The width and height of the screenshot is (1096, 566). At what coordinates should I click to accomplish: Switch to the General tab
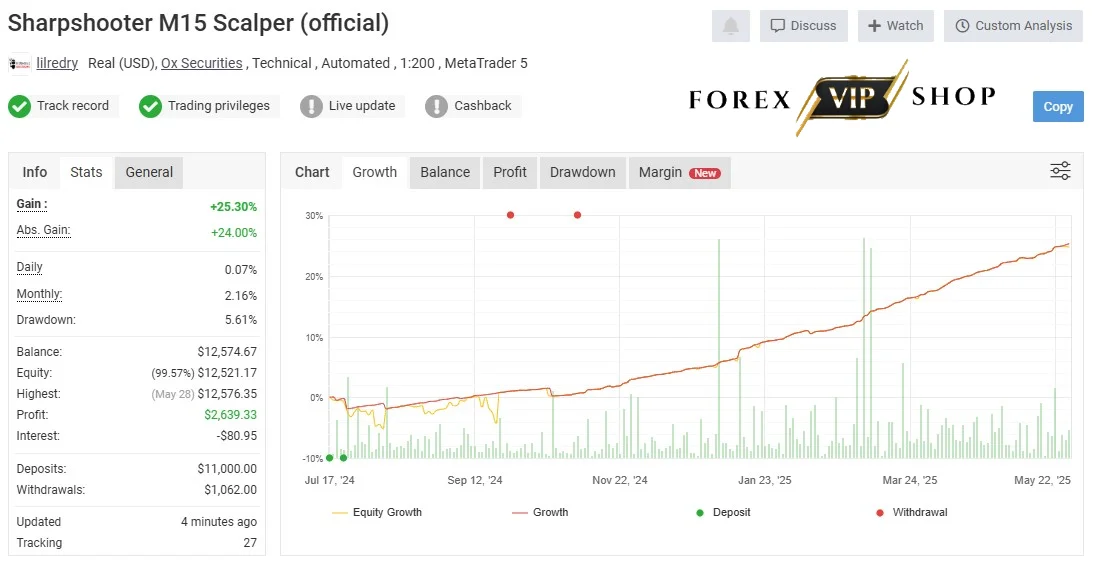coord(149,172)
